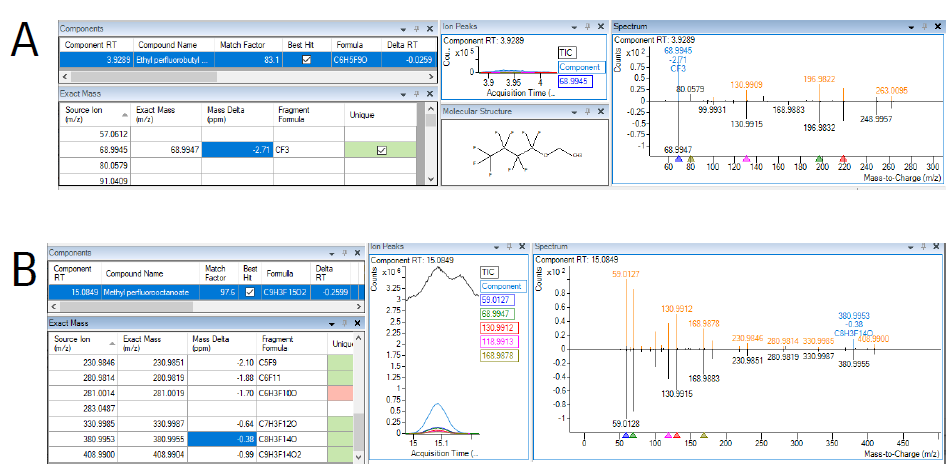Screen dimensions: 951x468
Task: Close the Ion Peaks panel in screenshot B
Action: tap(523, 247)
